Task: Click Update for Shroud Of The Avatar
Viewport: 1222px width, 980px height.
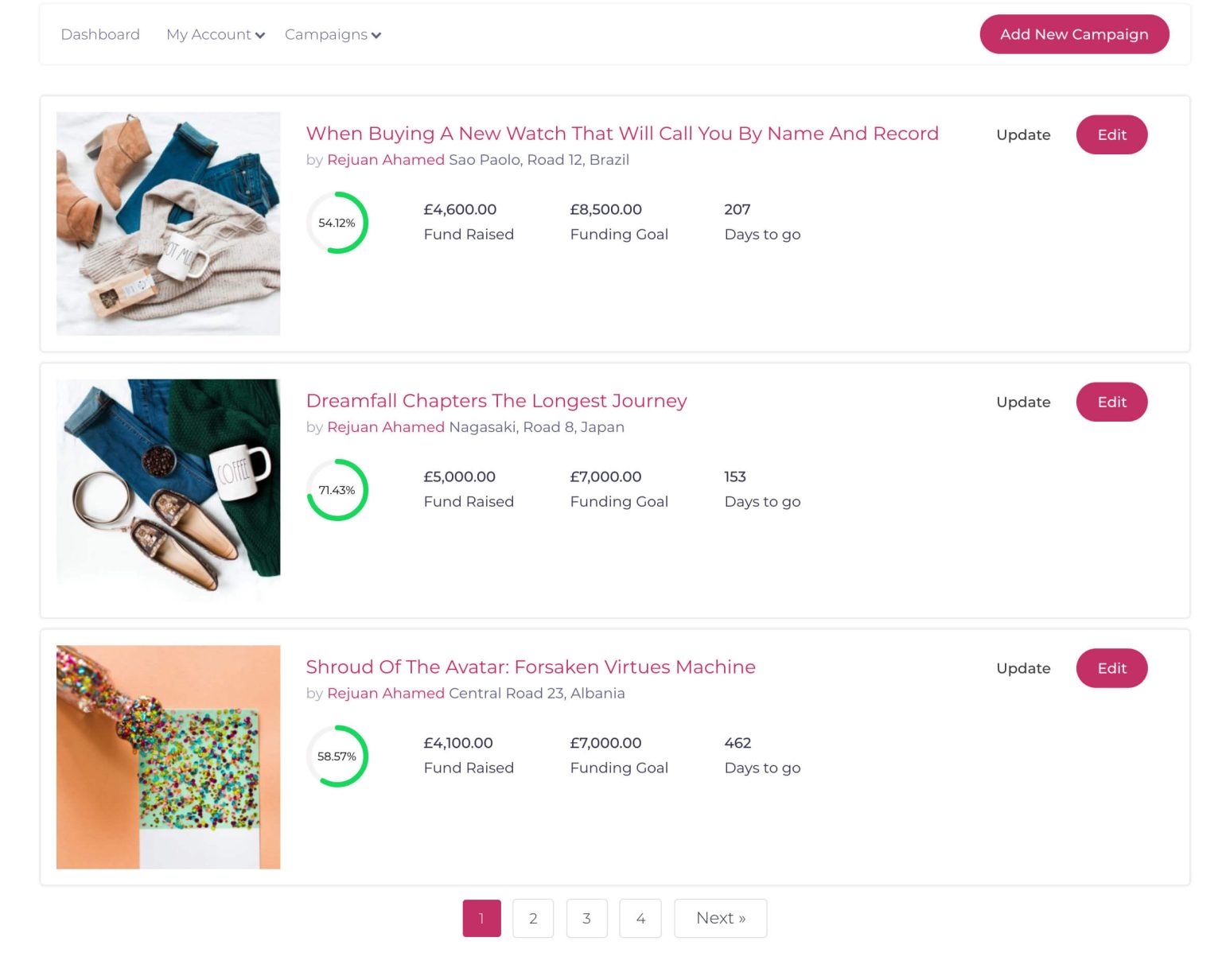Action: [x=1023, y=668]
